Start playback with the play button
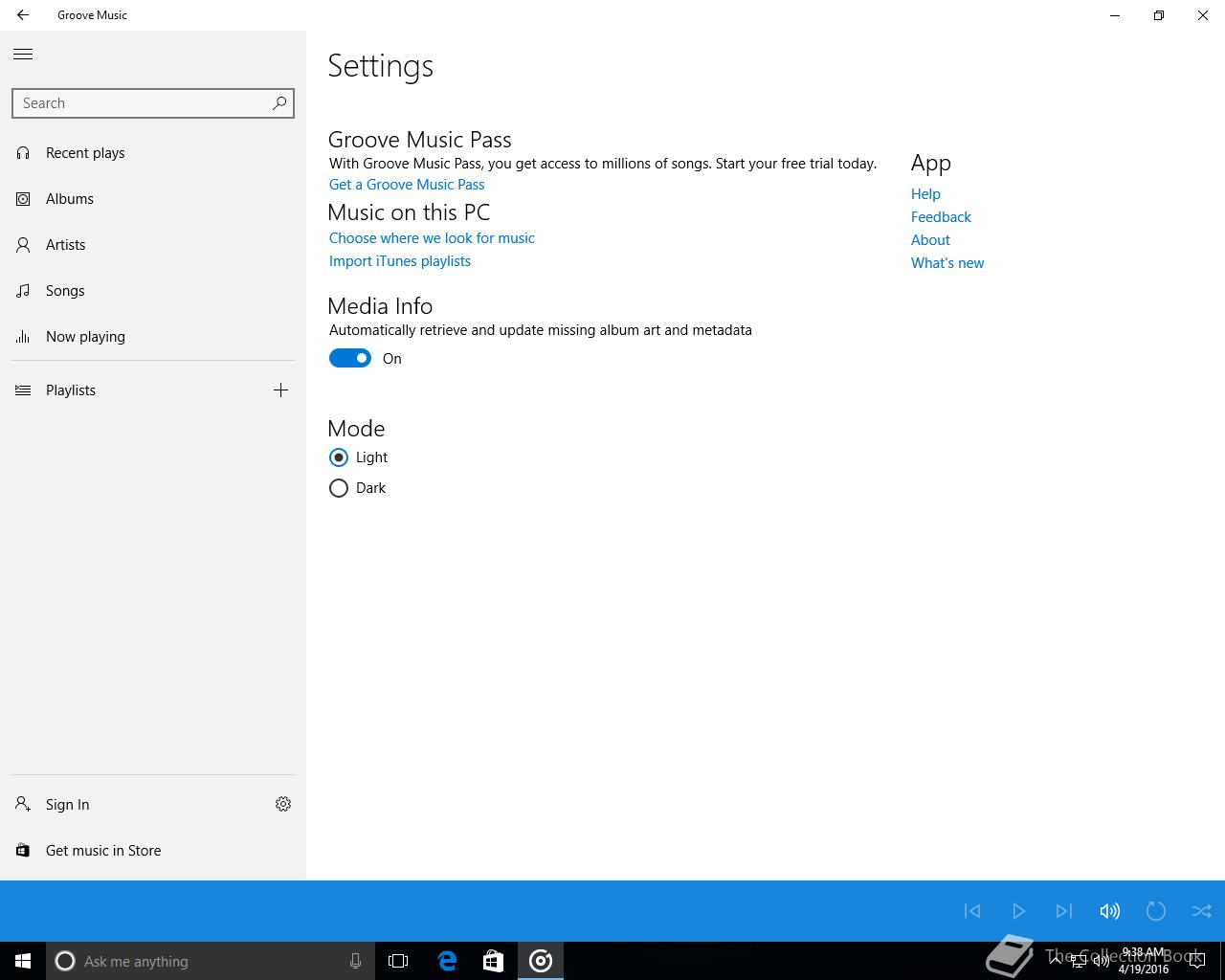This screenshot has width=1225, height=980. click(x=1018, y=911)
